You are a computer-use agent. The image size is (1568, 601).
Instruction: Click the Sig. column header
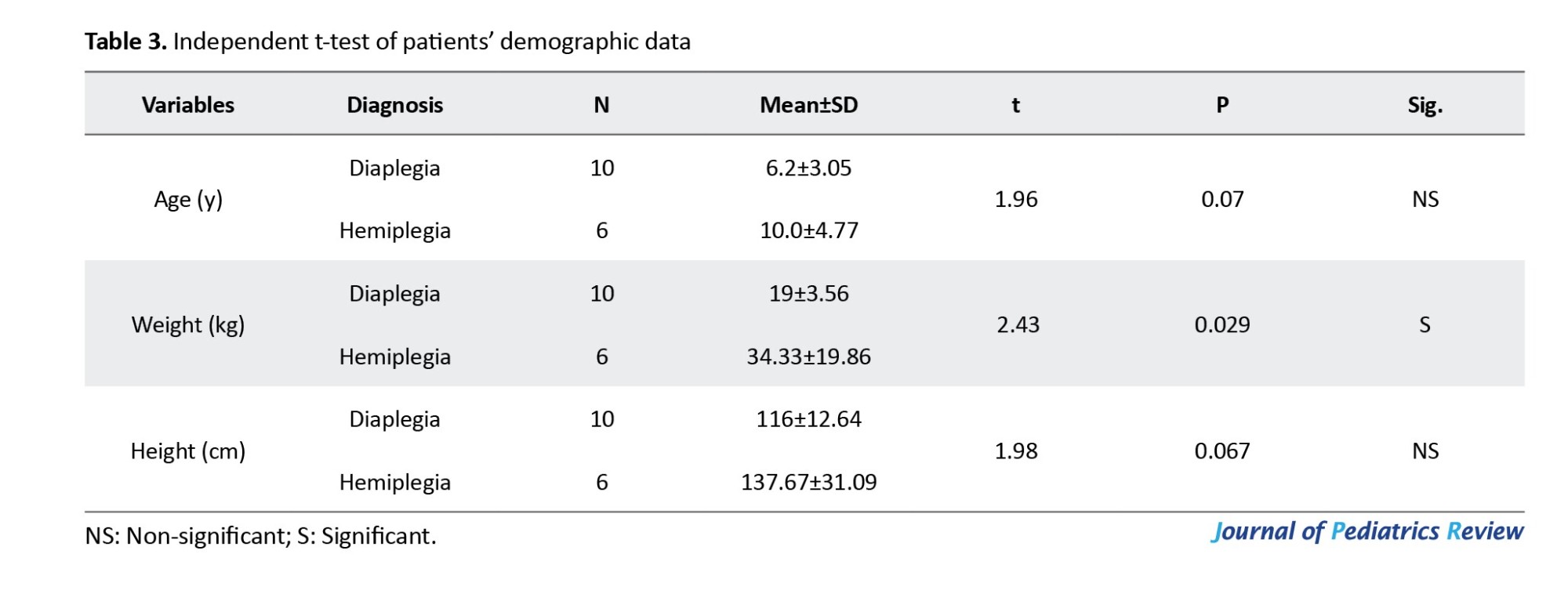[1425, 105]
